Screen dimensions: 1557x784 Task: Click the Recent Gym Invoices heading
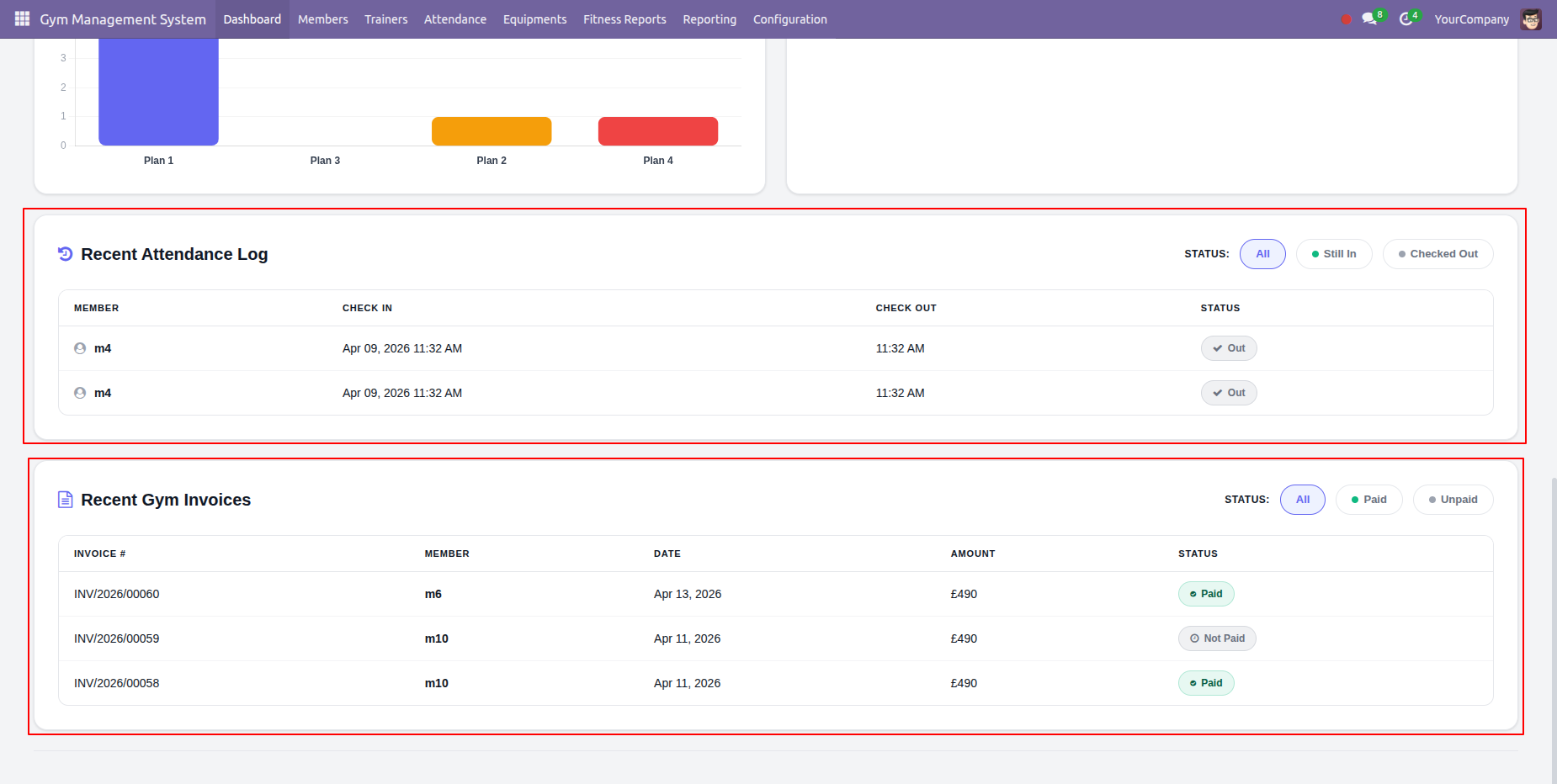click(x=166, y=500)
